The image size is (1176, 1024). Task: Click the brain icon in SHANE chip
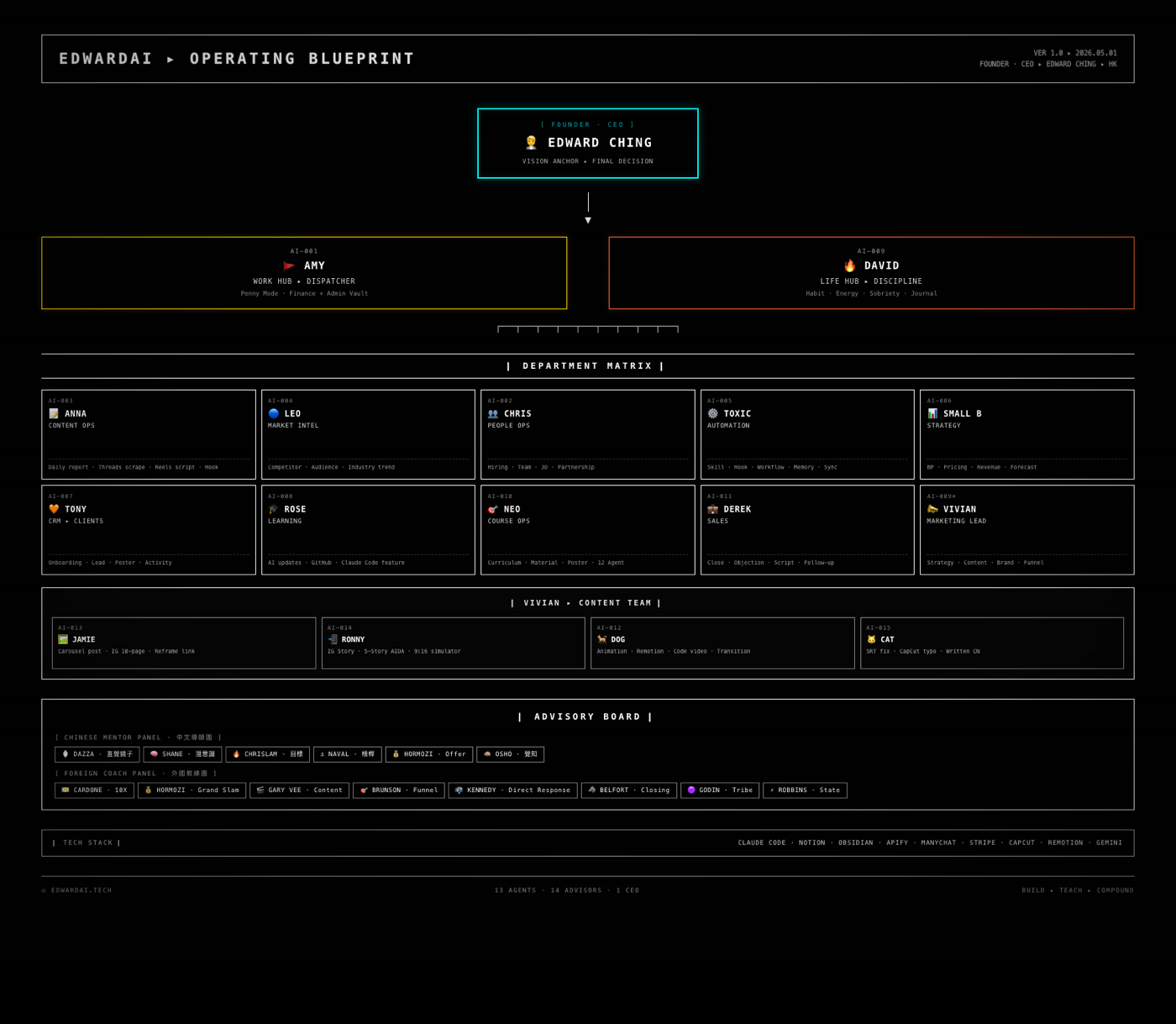tap(154, 754)
